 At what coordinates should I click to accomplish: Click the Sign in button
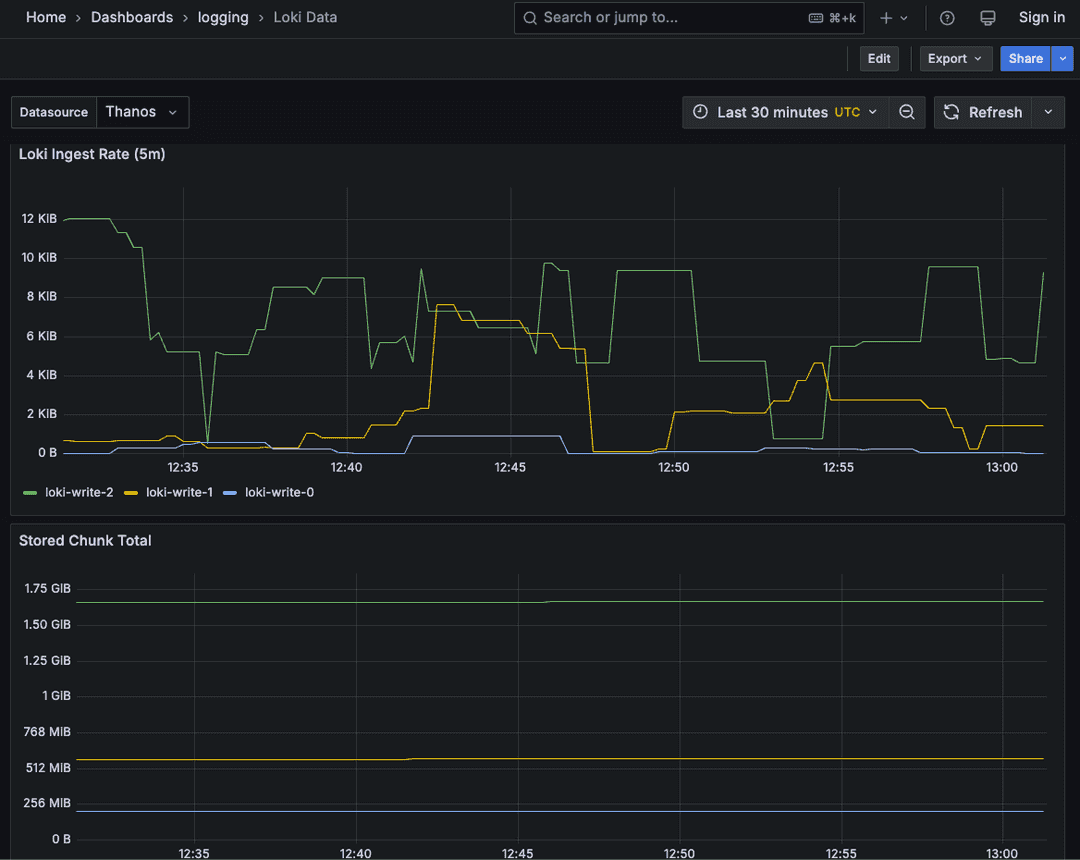point(1041,17)
